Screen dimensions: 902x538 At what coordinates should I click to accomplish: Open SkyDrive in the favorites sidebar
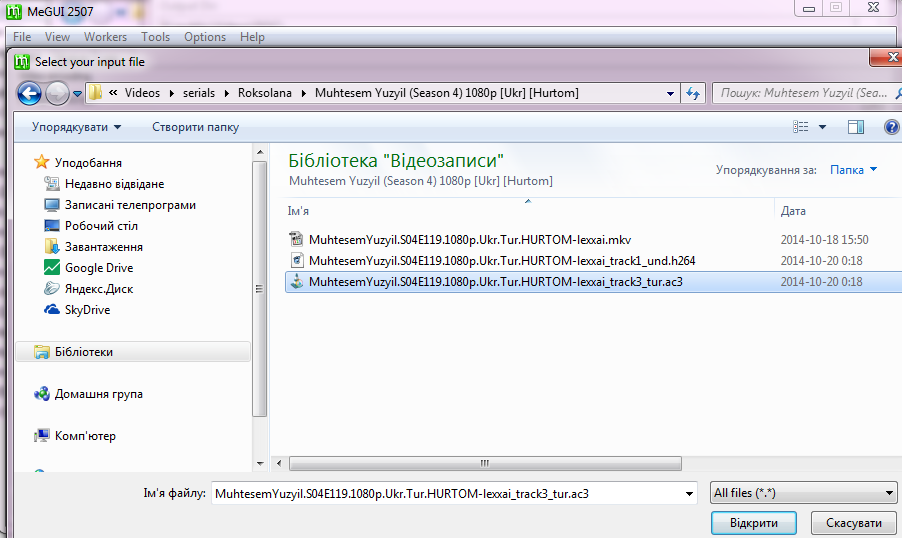pos(87,310)
